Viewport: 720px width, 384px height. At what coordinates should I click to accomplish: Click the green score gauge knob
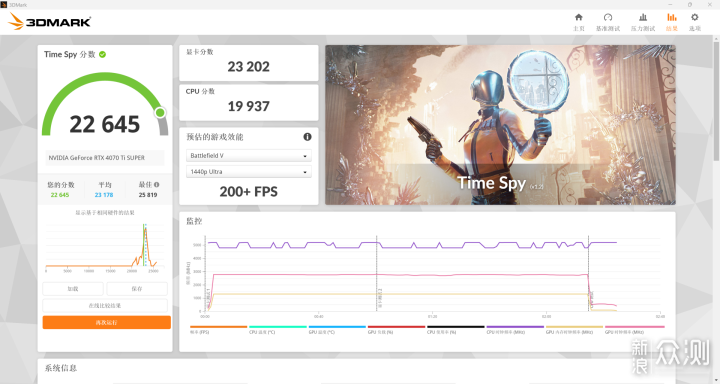coord(160,113)
